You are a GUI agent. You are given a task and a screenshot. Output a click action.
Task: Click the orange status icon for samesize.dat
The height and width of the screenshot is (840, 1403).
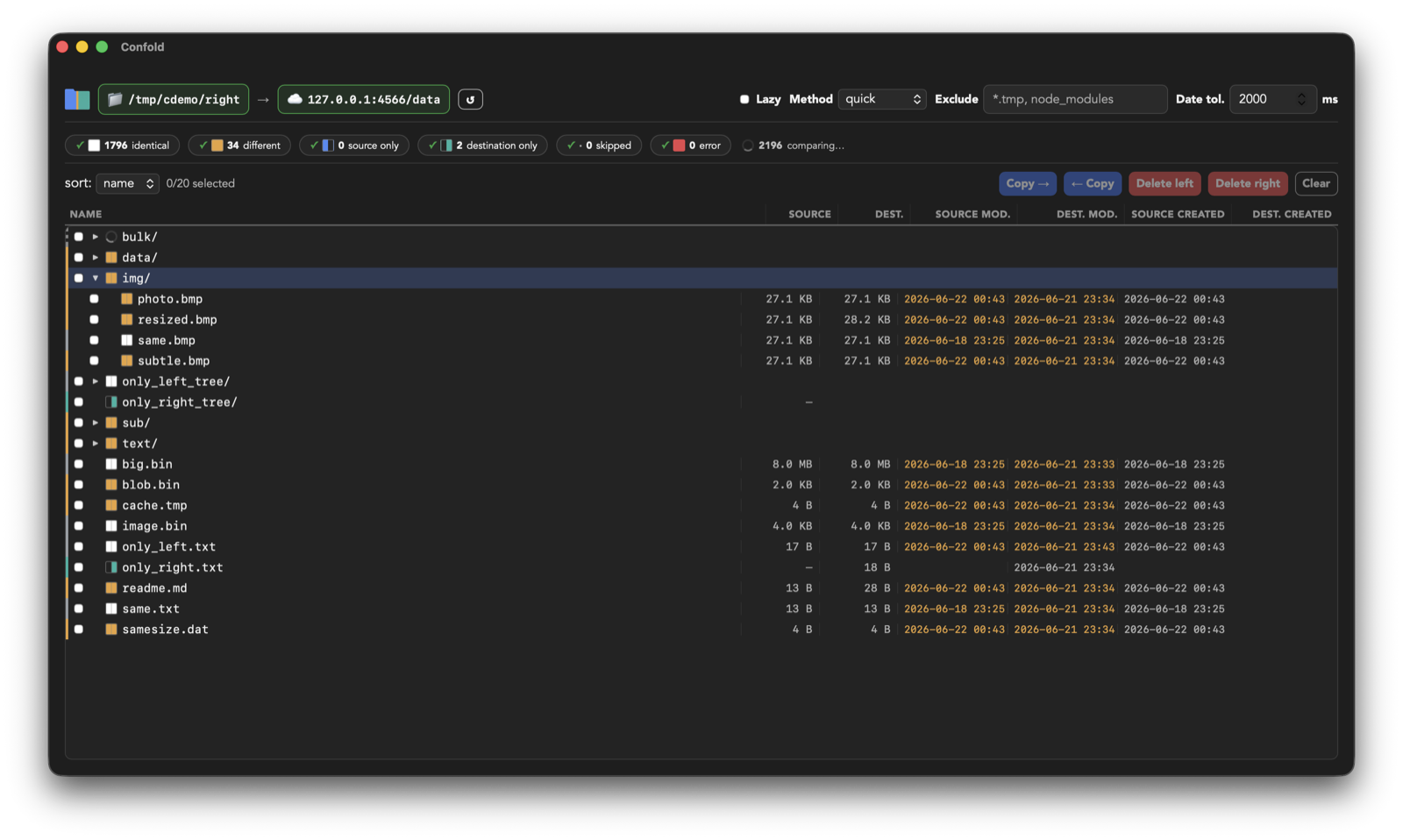click(111, 630)
